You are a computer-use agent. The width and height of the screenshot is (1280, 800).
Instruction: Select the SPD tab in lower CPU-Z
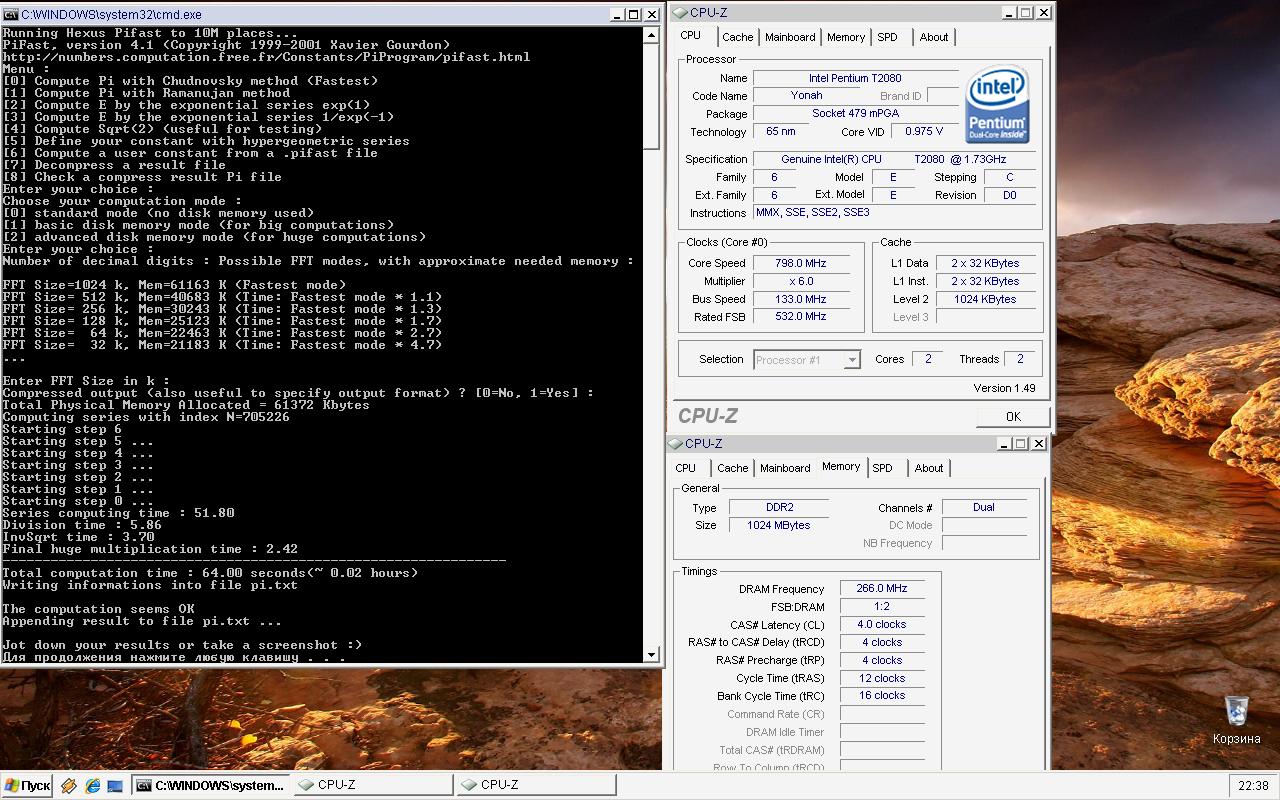[x=882, y=468]
